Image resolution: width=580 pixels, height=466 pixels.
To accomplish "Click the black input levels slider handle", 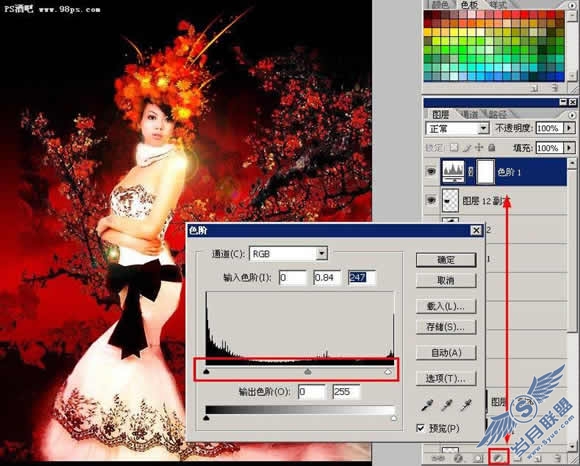I will pyautogui.click(x=206, y=371).
